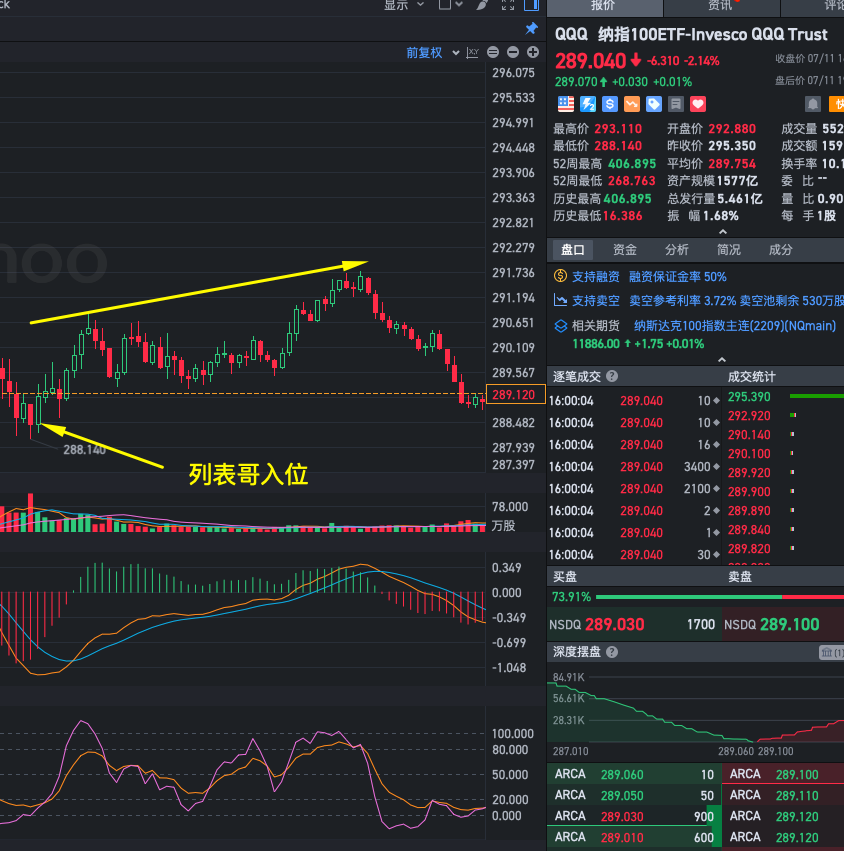Click the 289.120 current price axis label
The image size is (844, 851).
516,395
